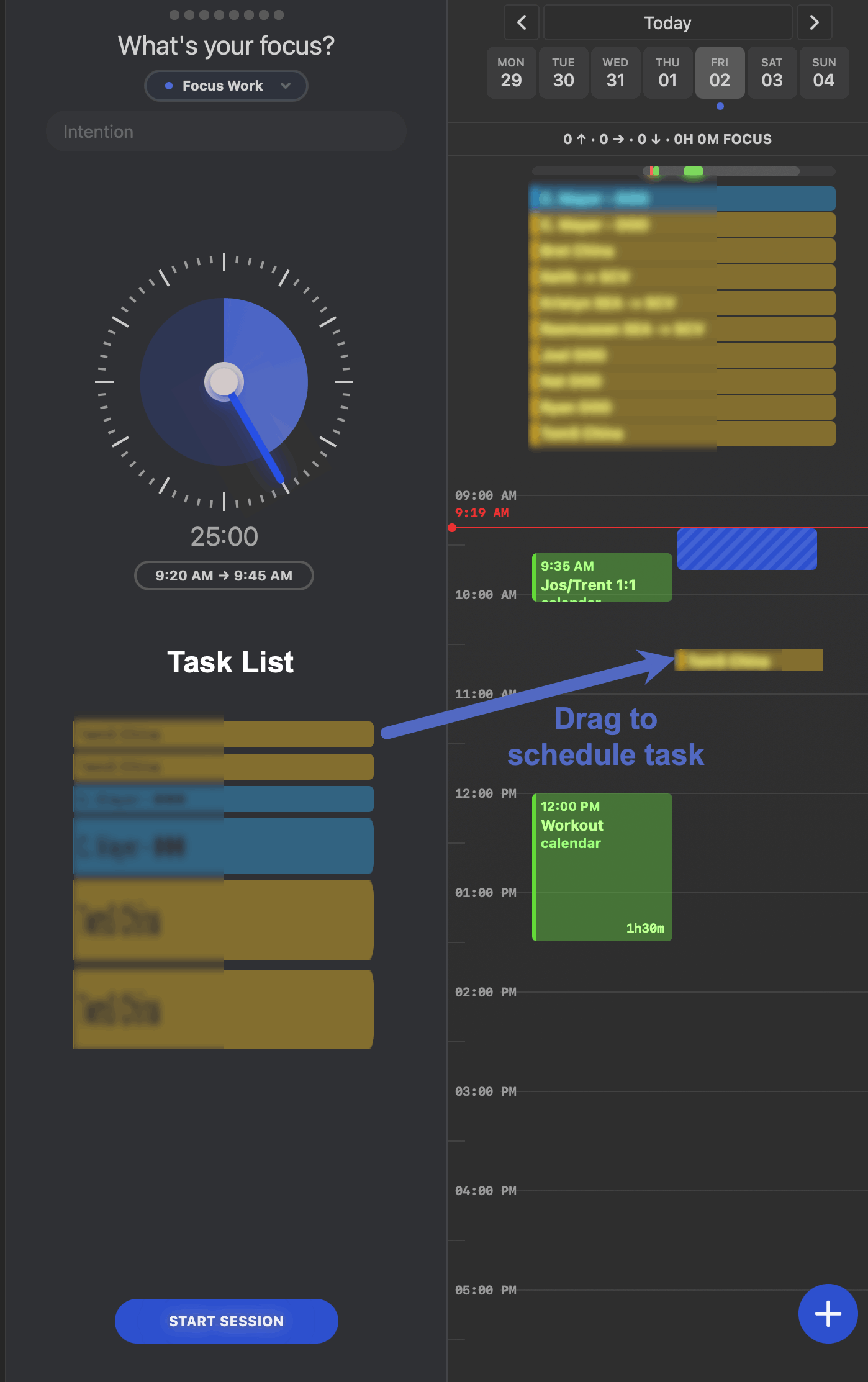This screenshot has width=868, height=1382.
Task: Select the SAT 03 day tab
Action: pos(772,73)
